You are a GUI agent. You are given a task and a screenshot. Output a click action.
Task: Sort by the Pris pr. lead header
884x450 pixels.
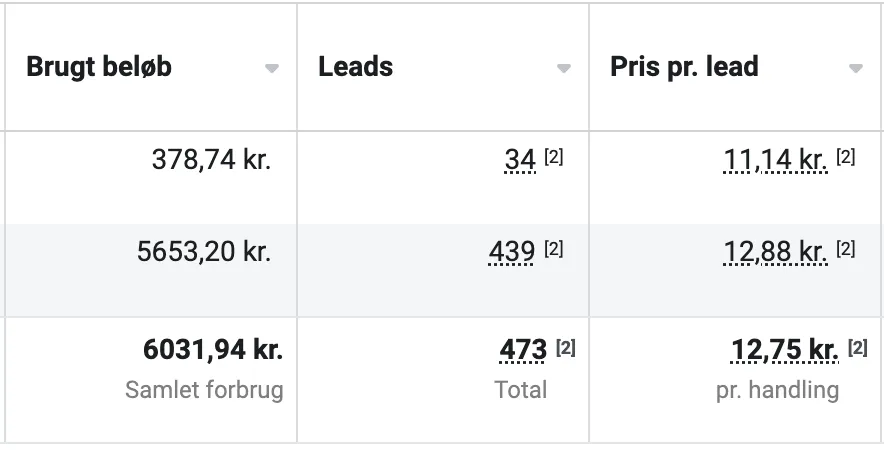pos(684,67)
